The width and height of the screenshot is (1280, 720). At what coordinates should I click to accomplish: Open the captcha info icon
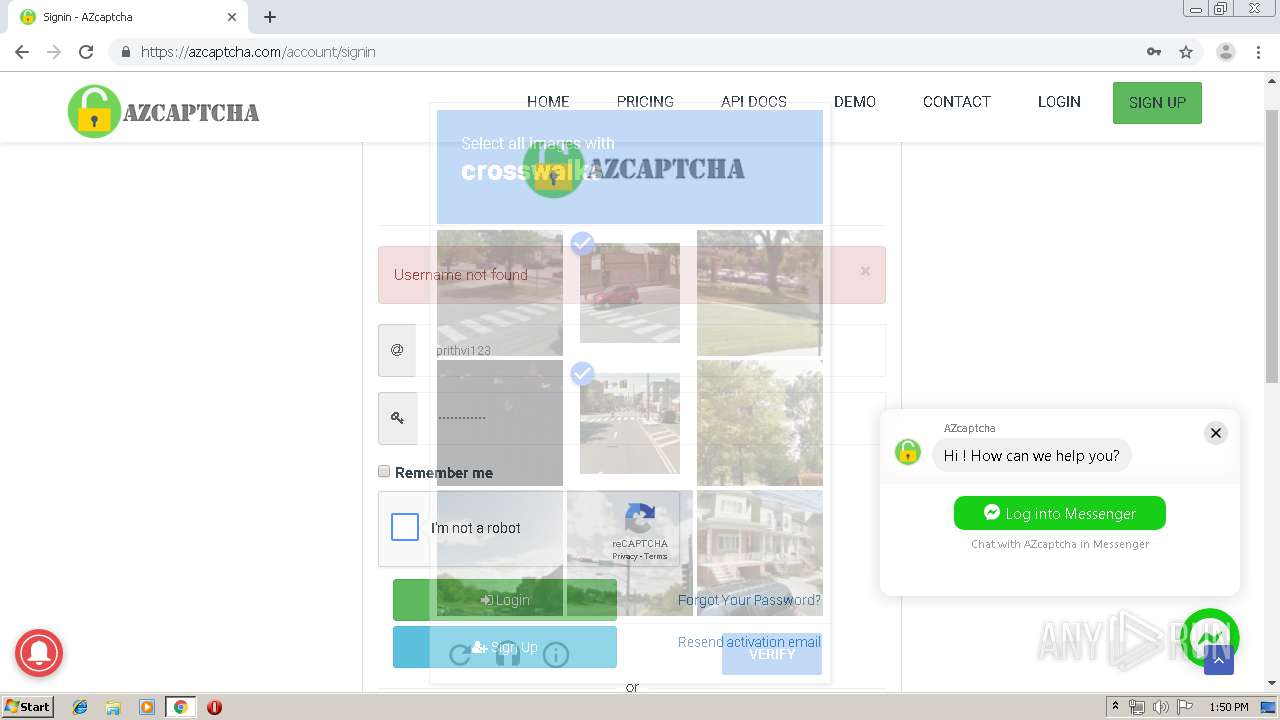click(x=556, y=655)
